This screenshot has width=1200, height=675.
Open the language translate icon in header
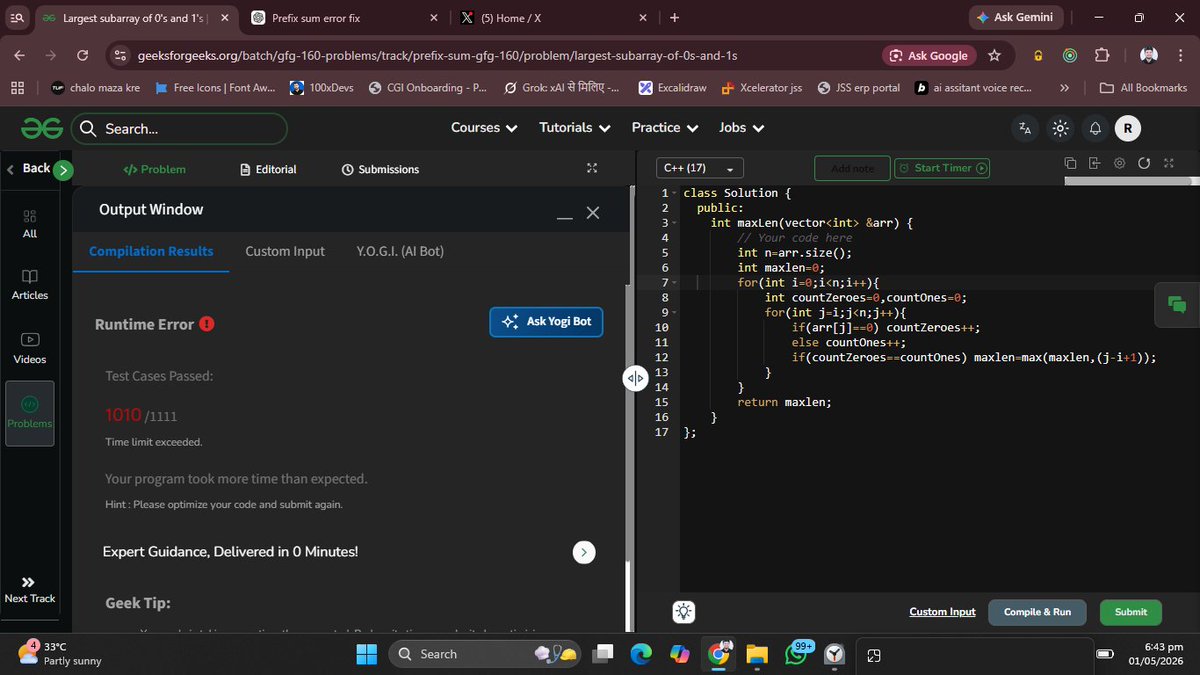click(1025, 128)
